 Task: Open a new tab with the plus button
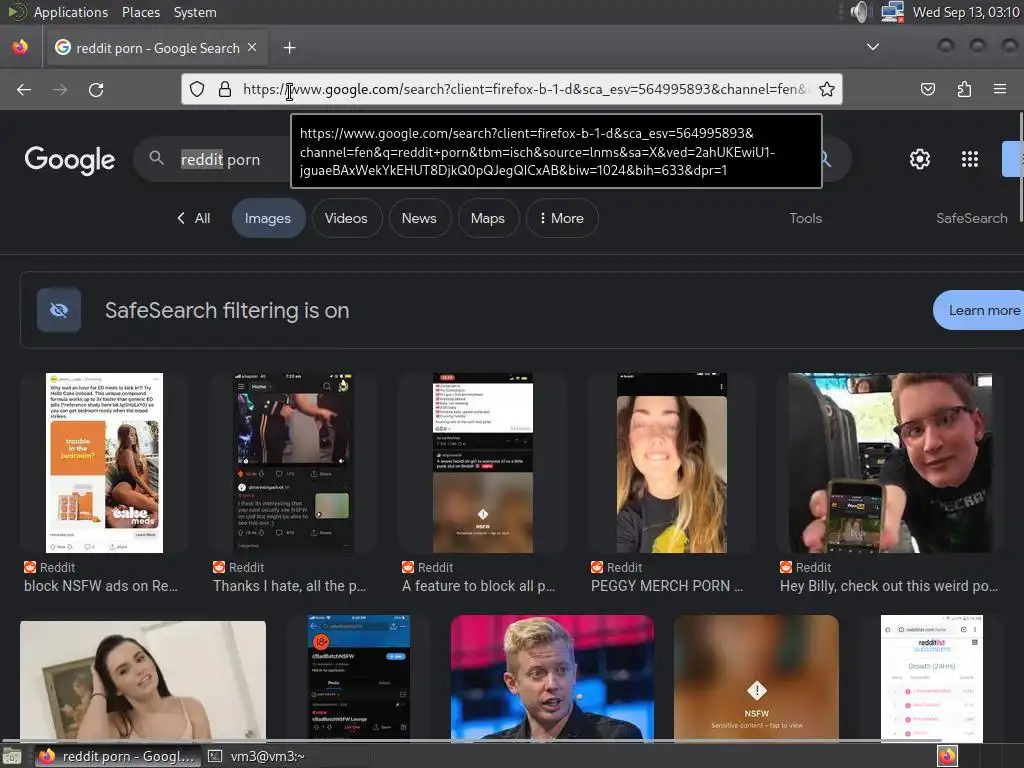click(289, 48)
